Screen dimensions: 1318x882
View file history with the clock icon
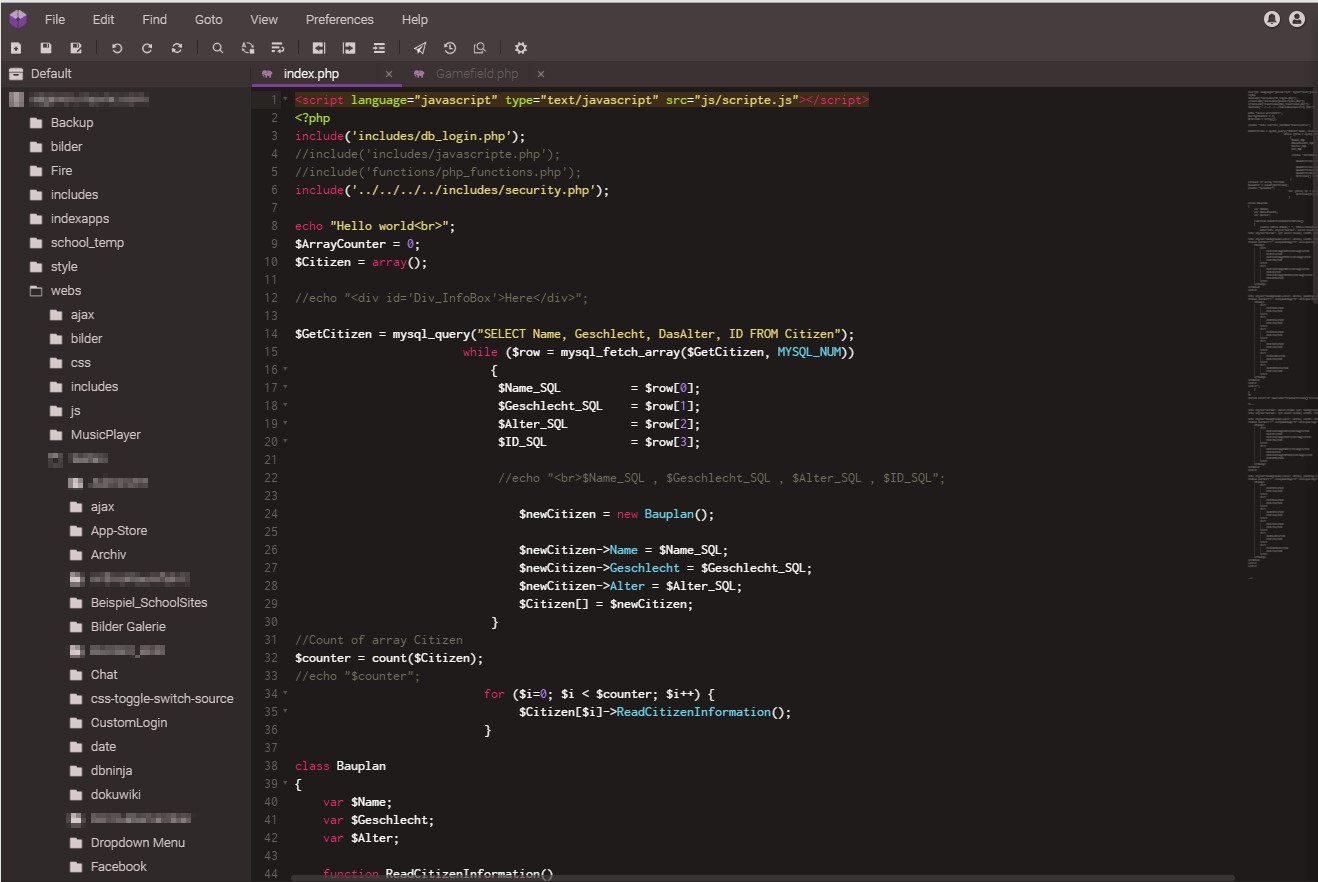[x=449, y=47]
